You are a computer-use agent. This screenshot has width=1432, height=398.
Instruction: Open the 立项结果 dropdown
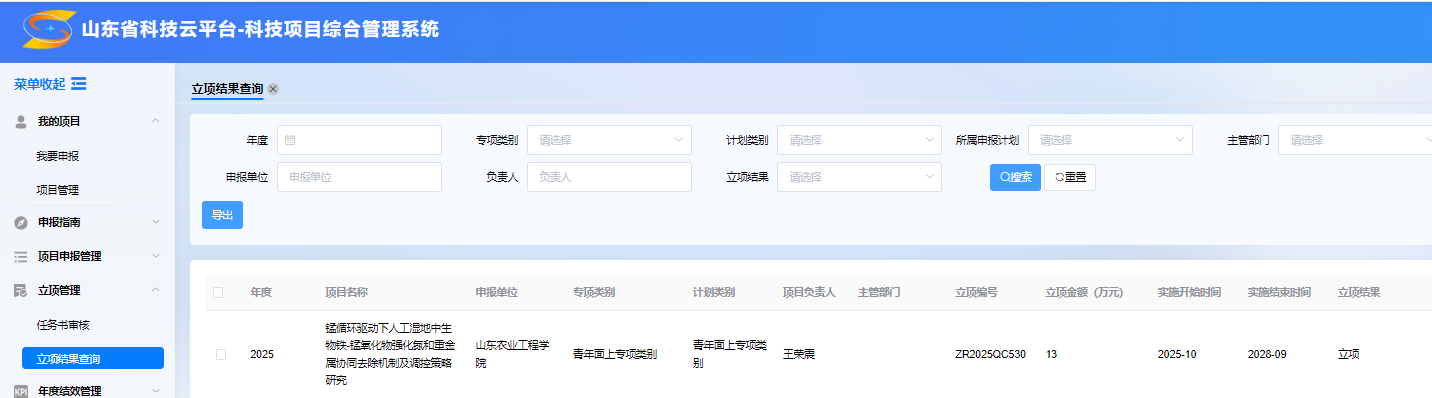pyautogui.click(x=859, y=177)
